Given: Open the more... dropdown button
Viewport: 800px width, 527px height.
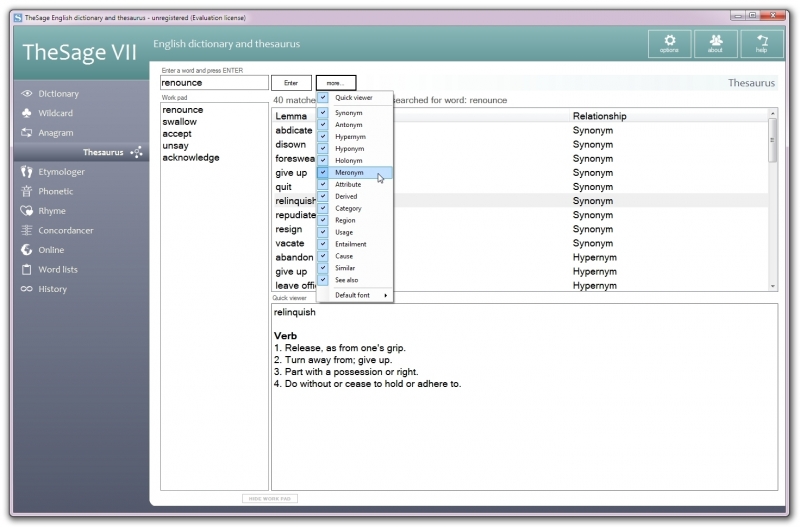Looking at the screenshot, I should (x=336, y=83).
